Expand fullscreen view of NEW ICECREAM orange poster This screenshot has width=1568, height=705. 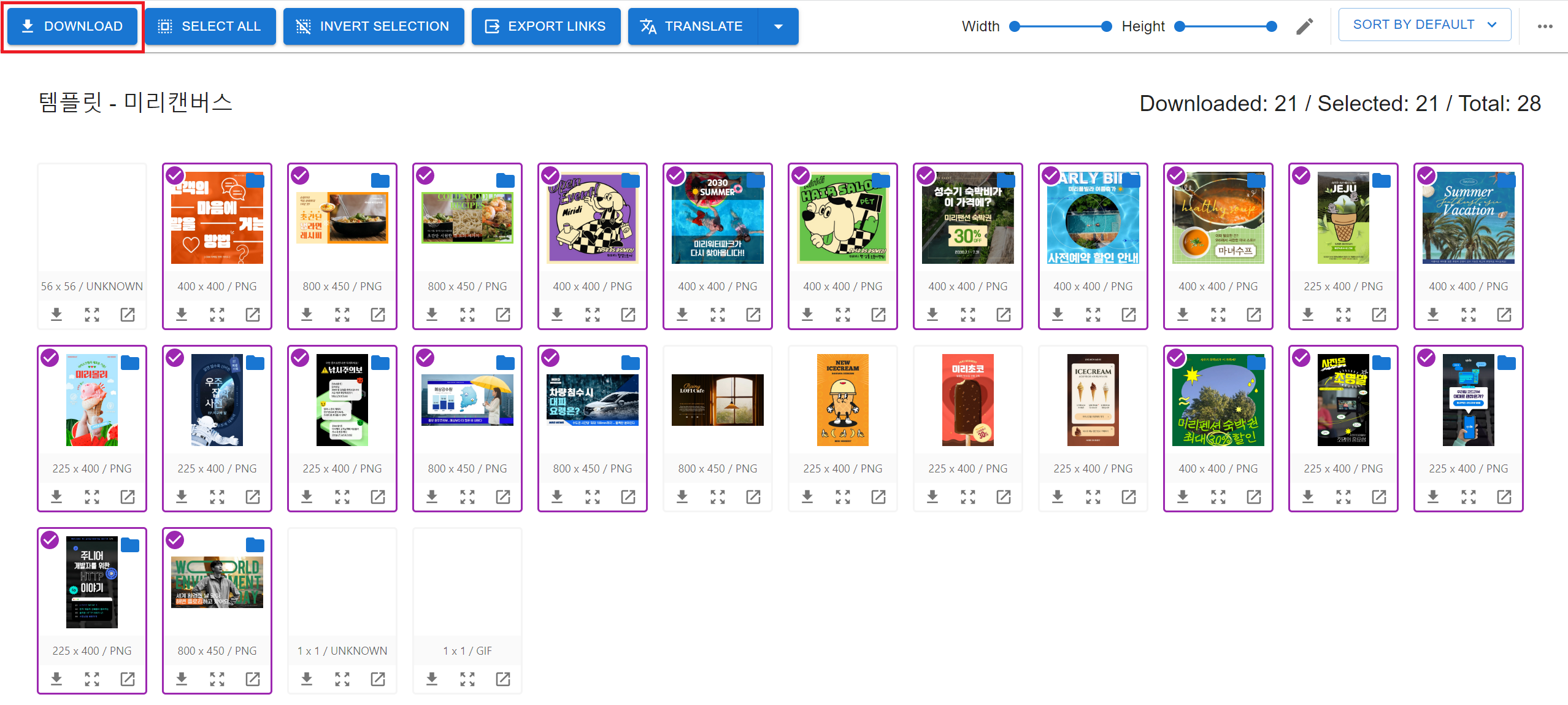point(843,497)
